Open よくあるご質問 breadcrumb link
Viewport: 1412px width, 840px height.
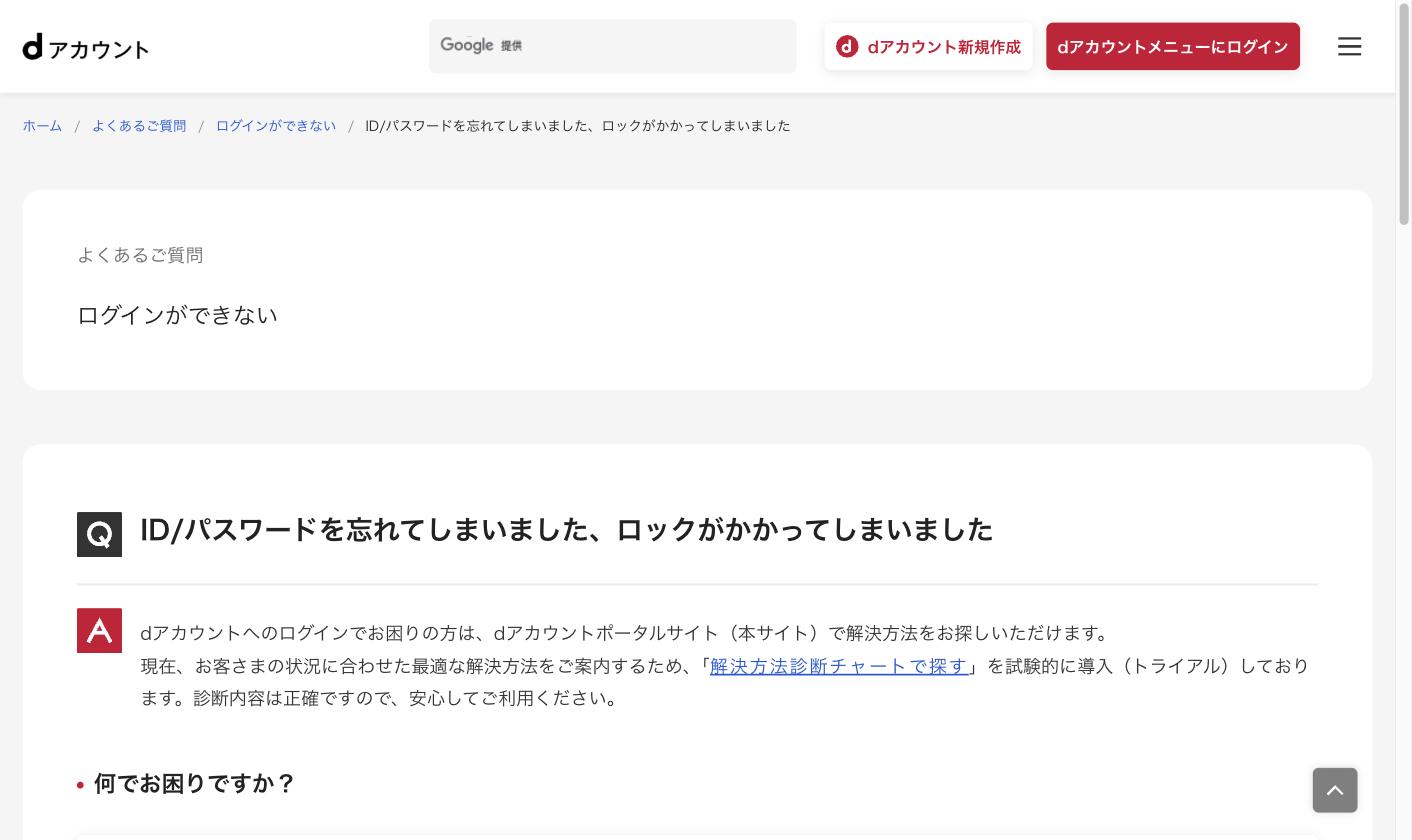[x=139, y=126]
